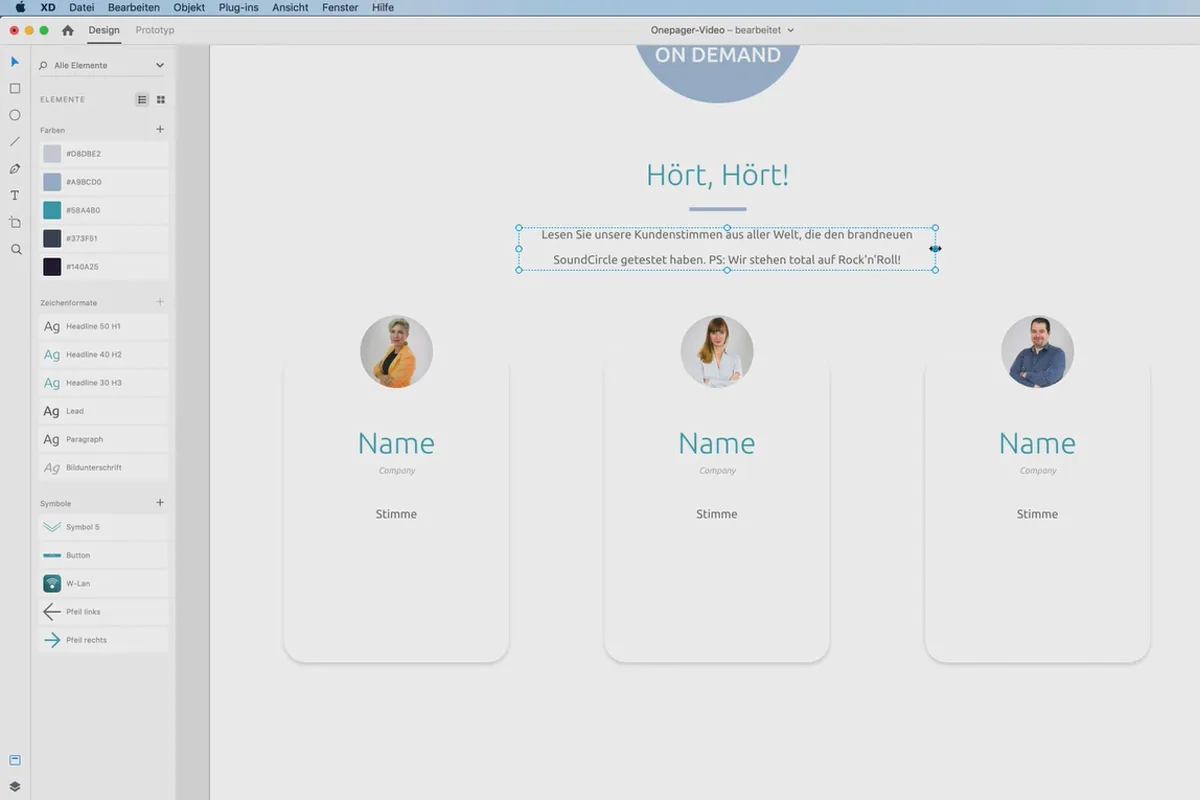Select the bearded man portrait
The image size is (1200, 800).
1037,352
